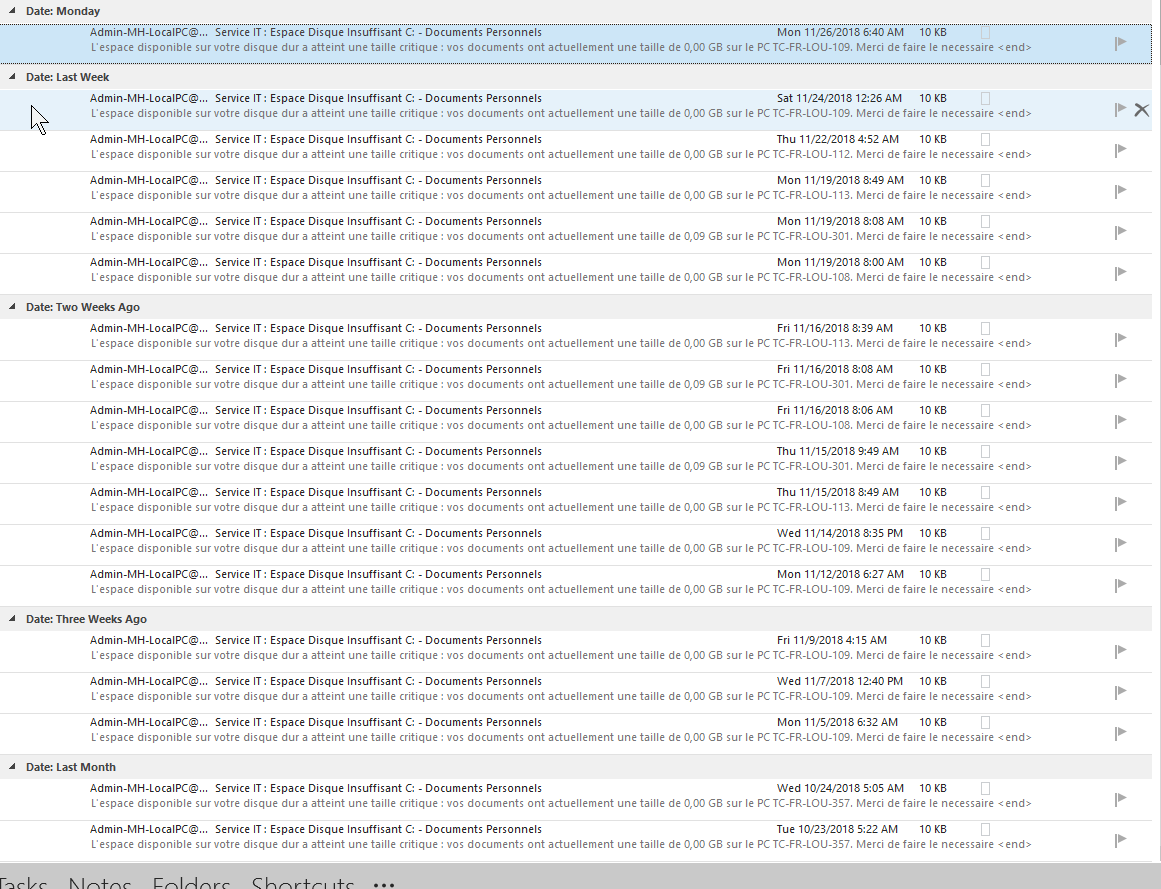Flag the Tue 10/23/2018 5:22 AM email
The width and height of the screenshot is (1161, 889).
(x=1120, y=839)
